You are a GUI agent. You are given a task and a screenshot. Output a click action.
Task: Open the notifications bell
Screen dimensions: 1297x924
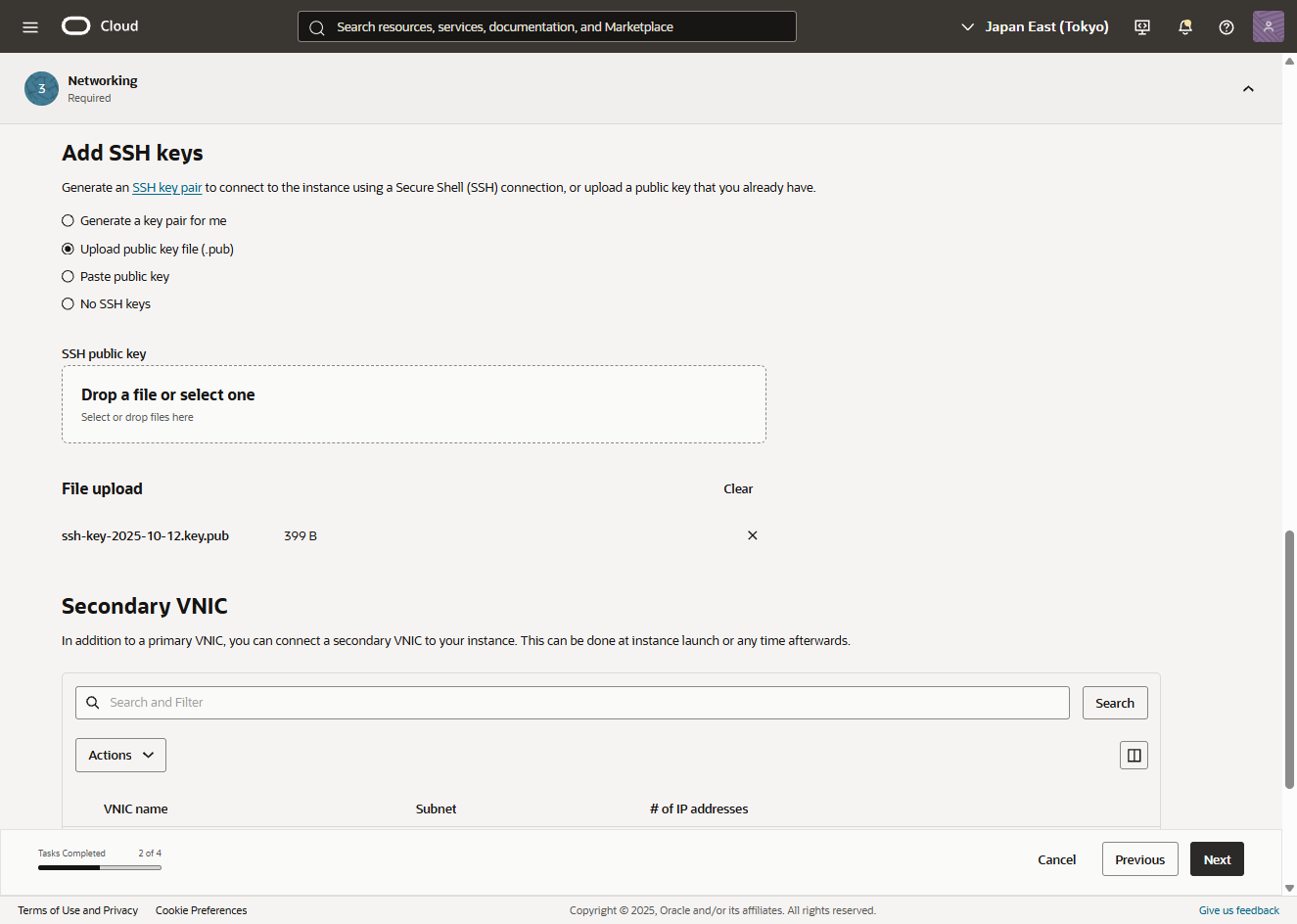(x=1184, y=26)
